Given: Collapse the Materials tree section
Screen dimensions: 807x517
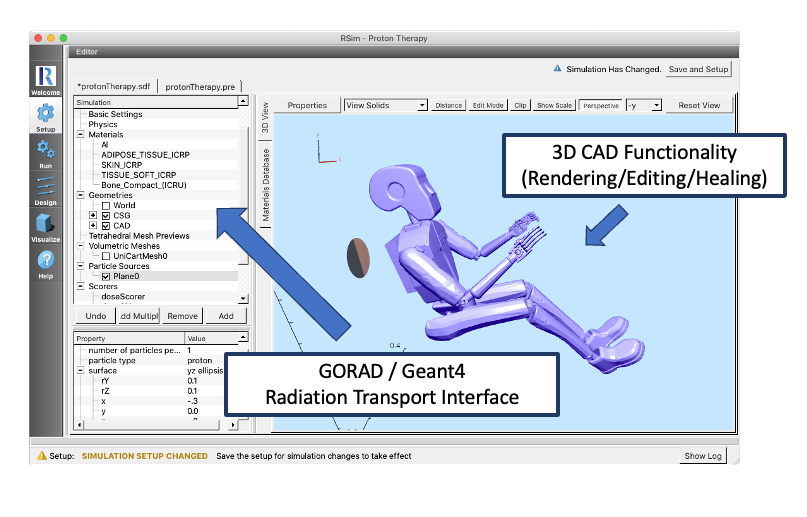Looking at the screenshot, I should pyautogui.click(x=80, y=134).
